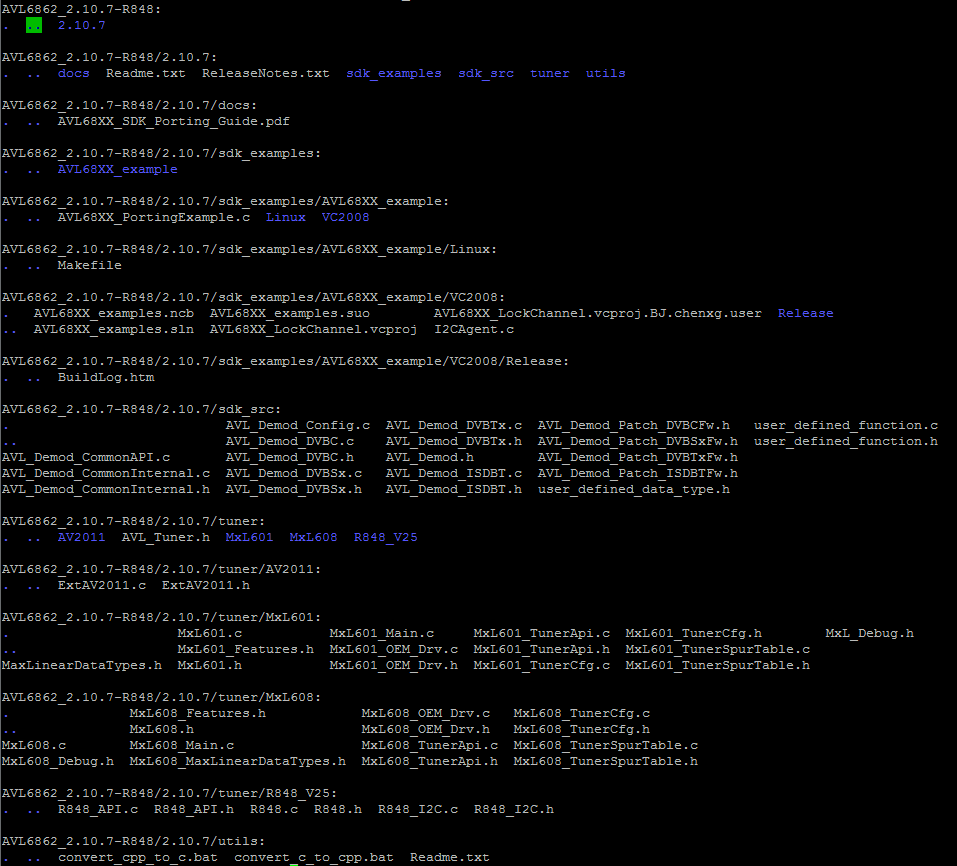Click the blue utils directory name
The width and height of the screenshot is (957, 866).
(x=605, y=73)
